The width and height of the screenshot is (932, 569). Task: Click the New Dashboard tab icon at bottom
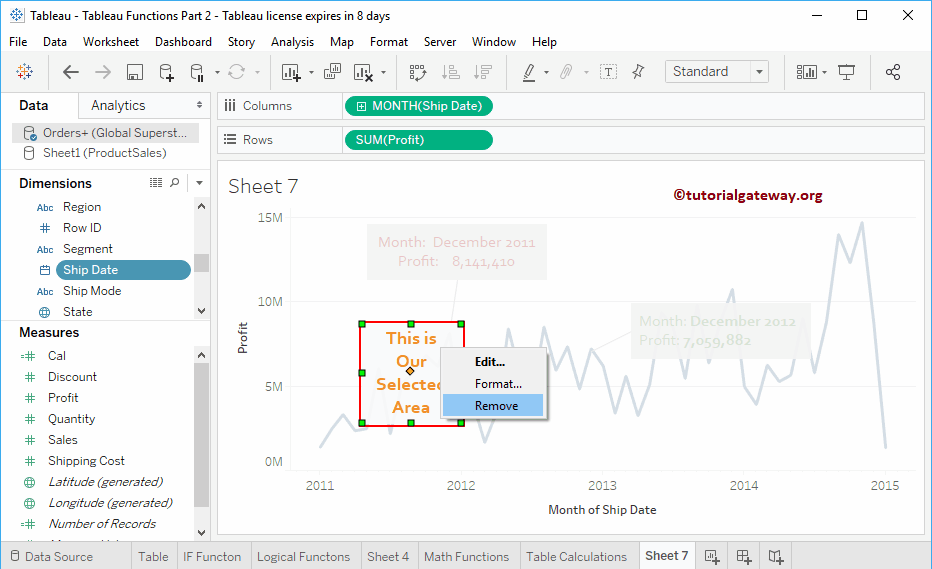coord(744,557)
